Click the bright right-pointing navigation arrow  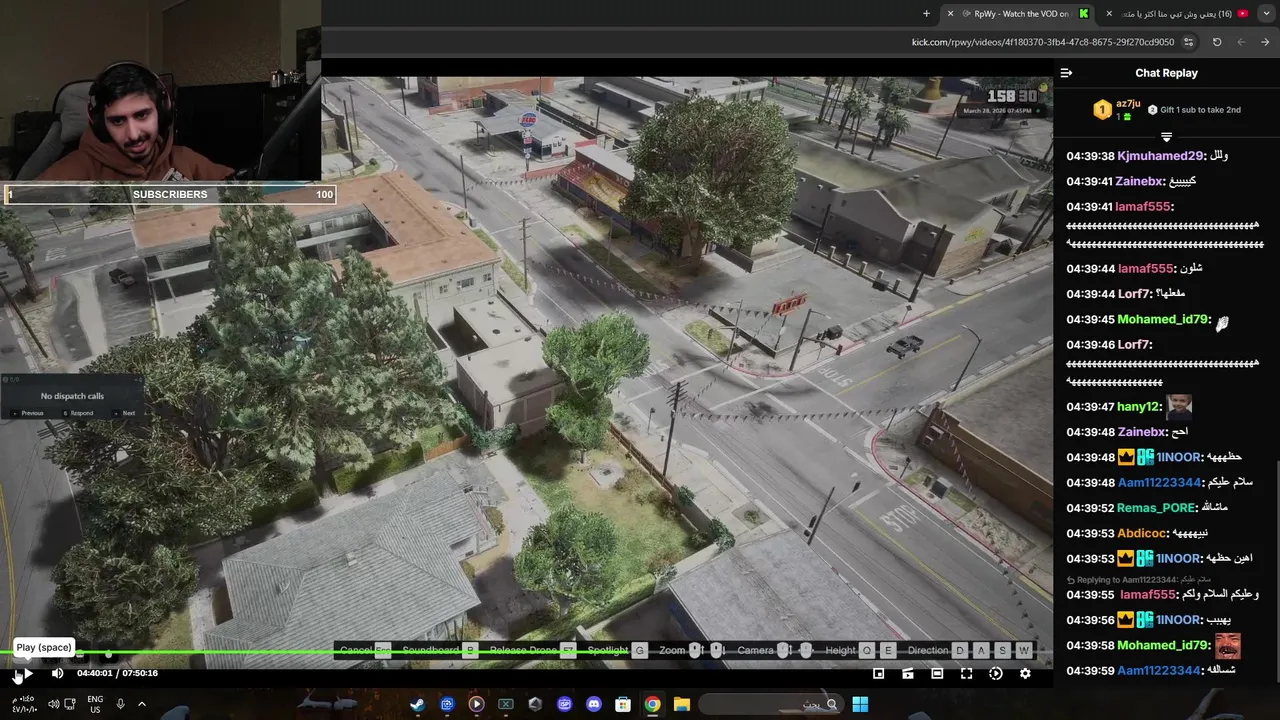pos(1265,42)
